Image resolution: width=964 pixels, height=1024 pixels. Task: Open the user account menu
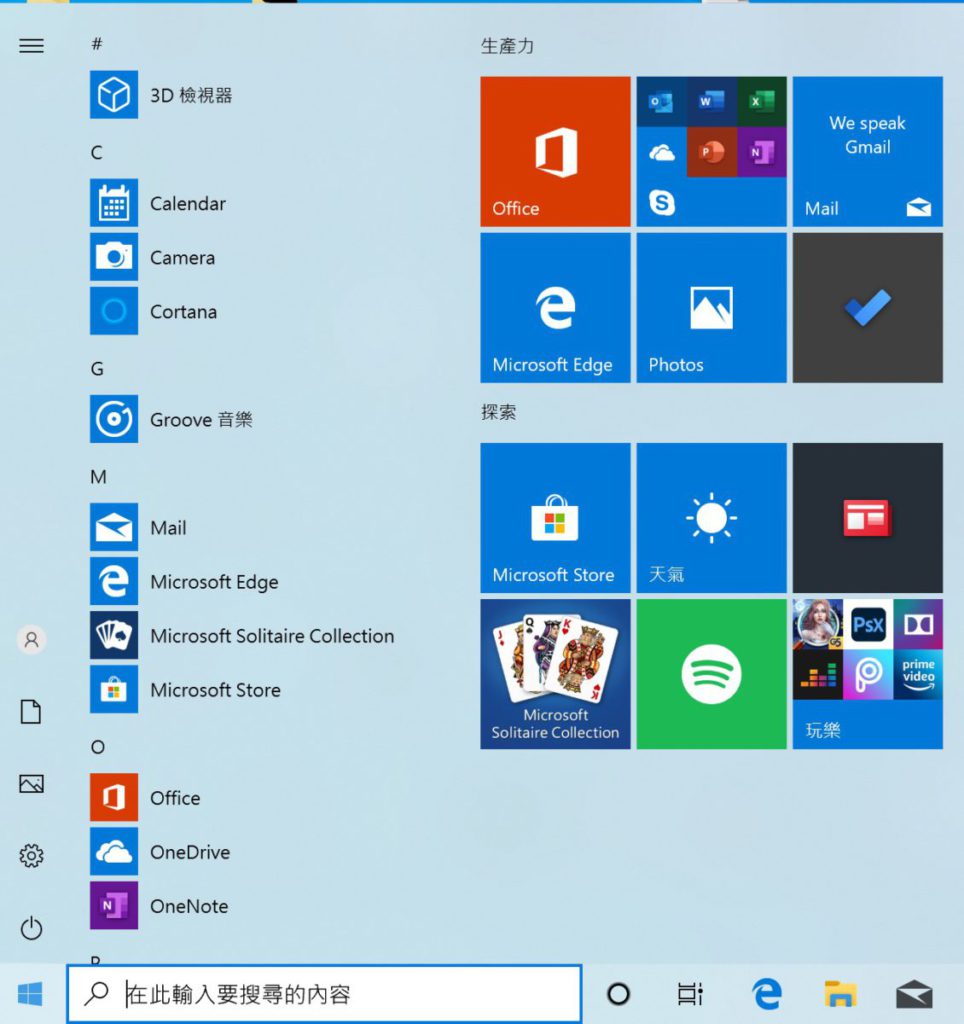[x=31, y=639]
